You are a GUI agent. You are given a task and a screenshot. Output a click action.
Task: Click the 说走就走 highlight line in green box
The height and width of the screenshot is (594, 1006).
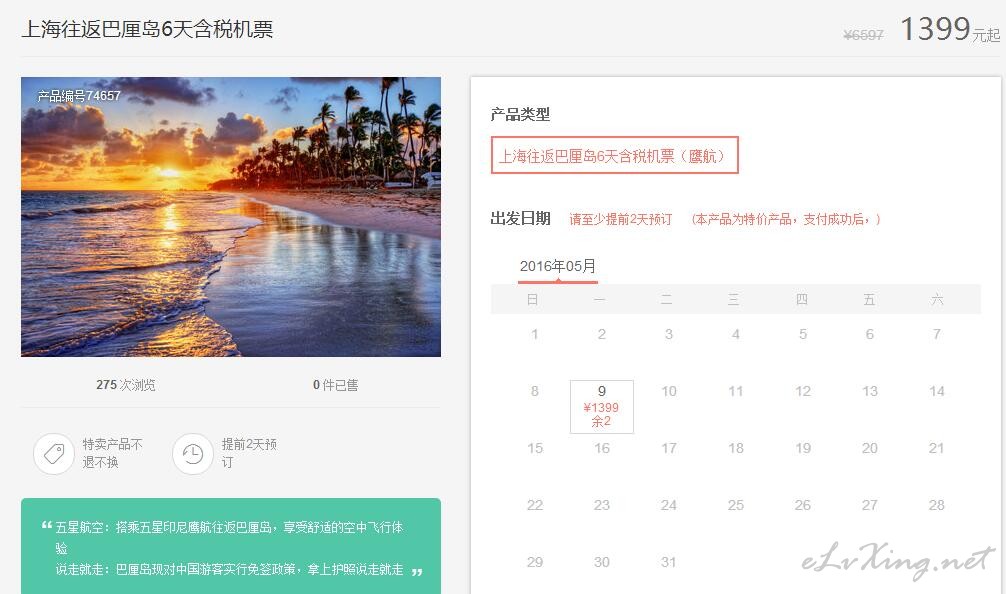pyautogui.click(x=229, y=570)
